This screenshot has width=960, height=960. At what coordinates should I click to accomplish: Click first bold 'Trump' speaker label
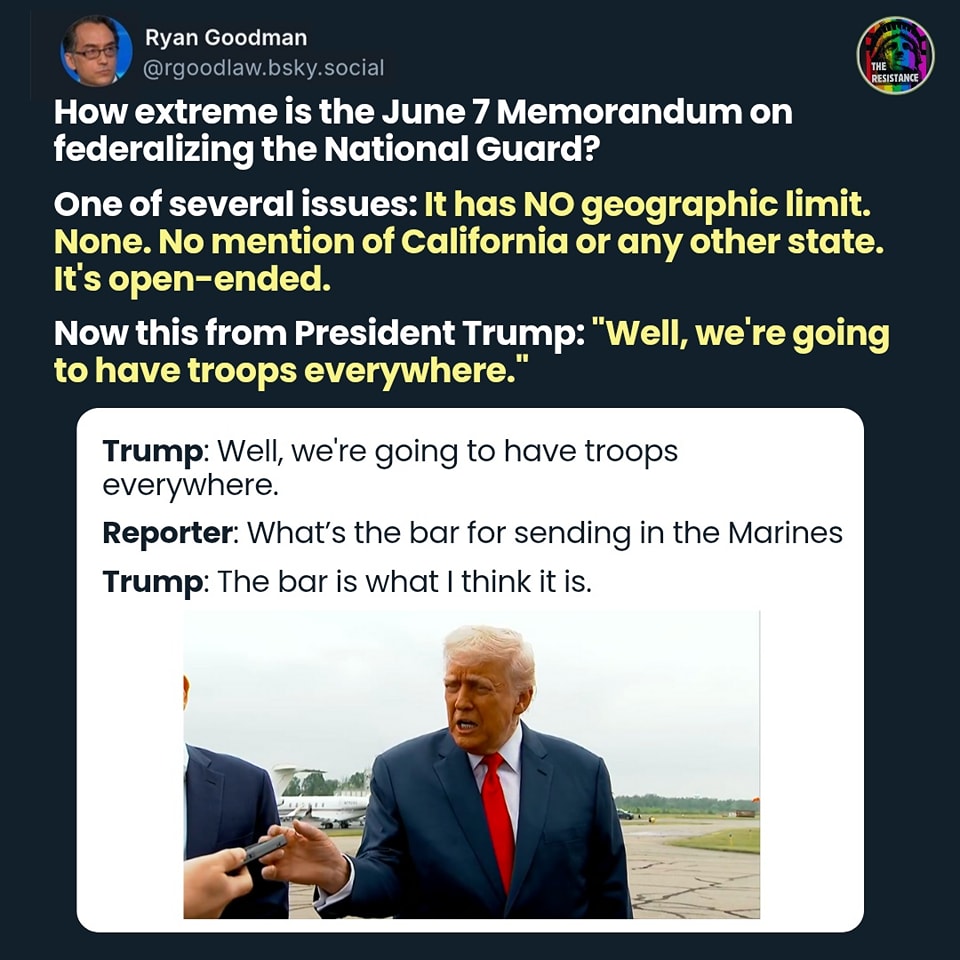tap(152, 451)
